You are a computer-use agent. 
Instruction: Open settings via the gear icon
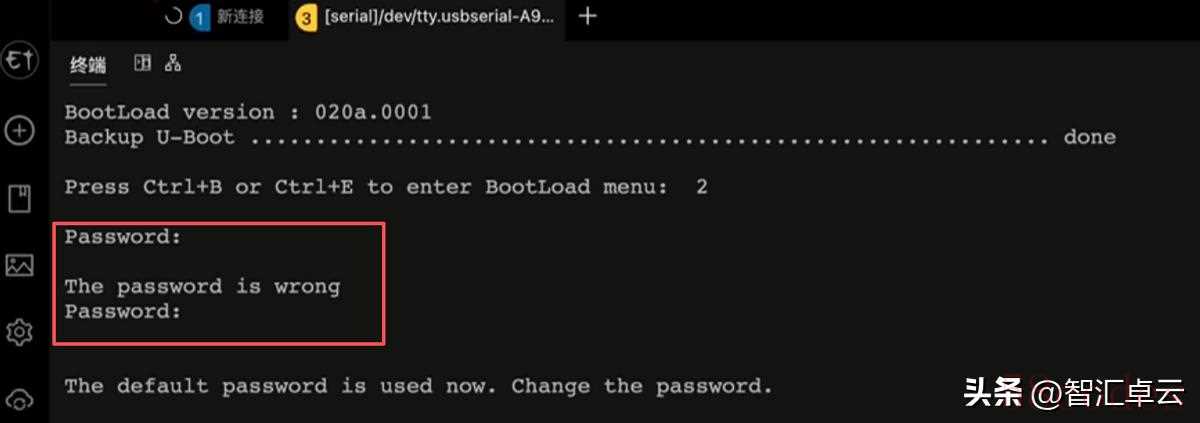pyautogui.click(x=20, y=332)
